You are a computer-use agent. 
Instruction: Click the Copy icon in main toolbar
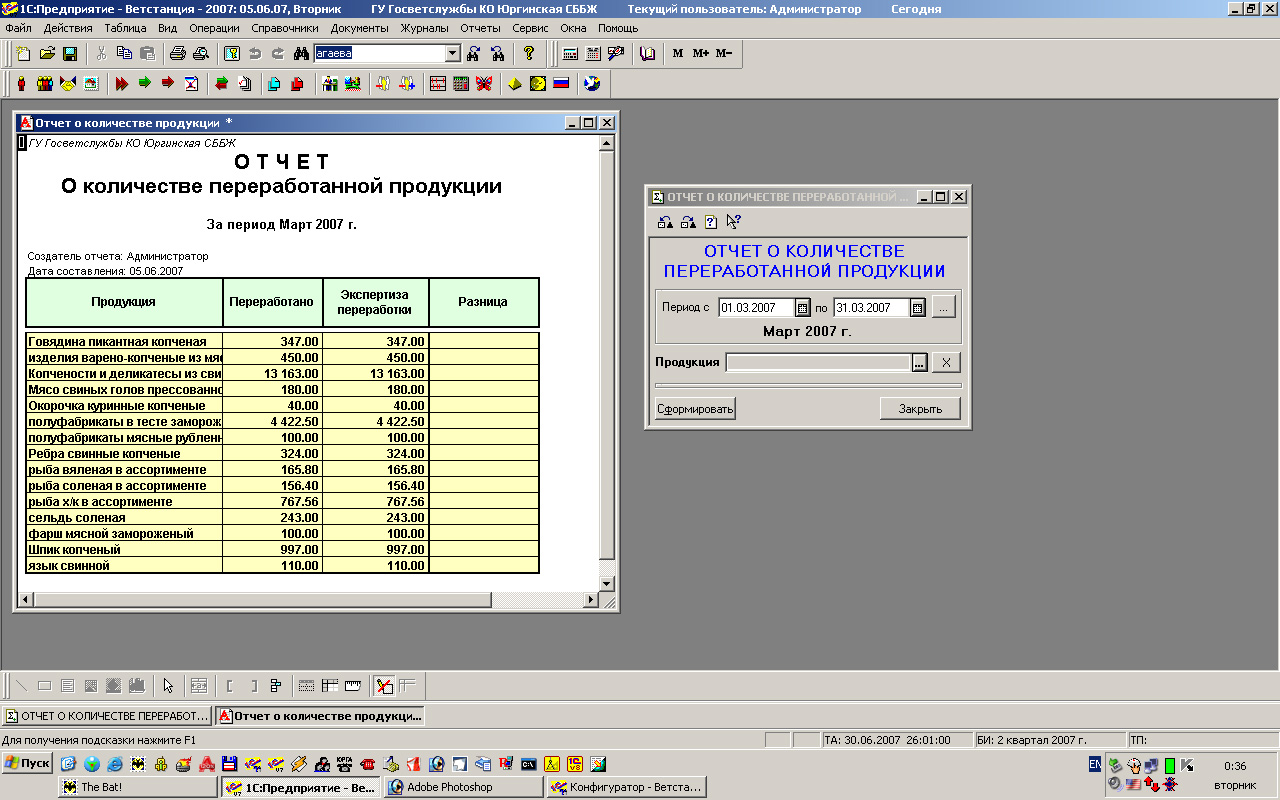tap(124, 53)
